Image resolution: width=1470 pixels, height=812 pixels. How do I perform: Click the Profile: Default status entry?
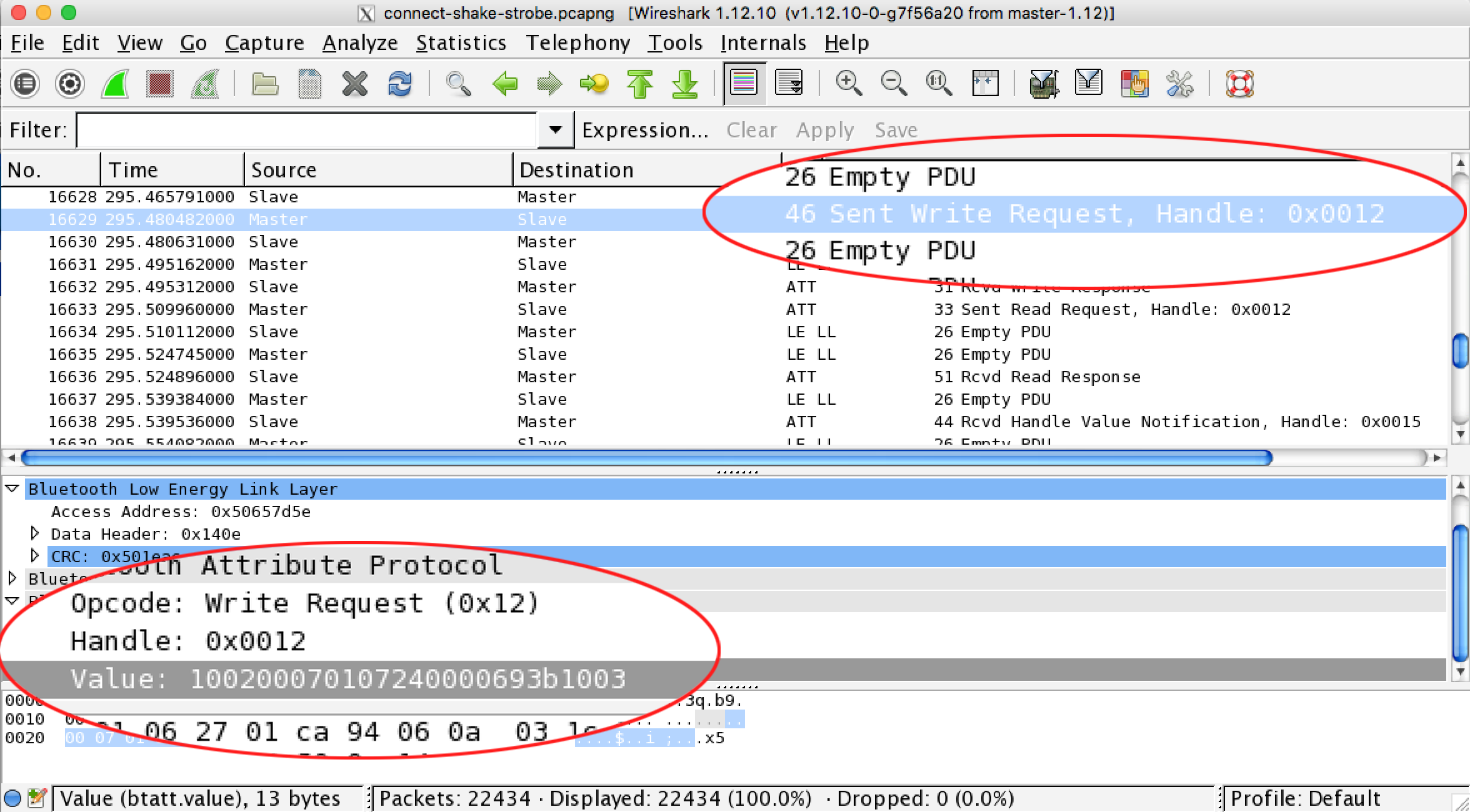[x=1305, y=798]
